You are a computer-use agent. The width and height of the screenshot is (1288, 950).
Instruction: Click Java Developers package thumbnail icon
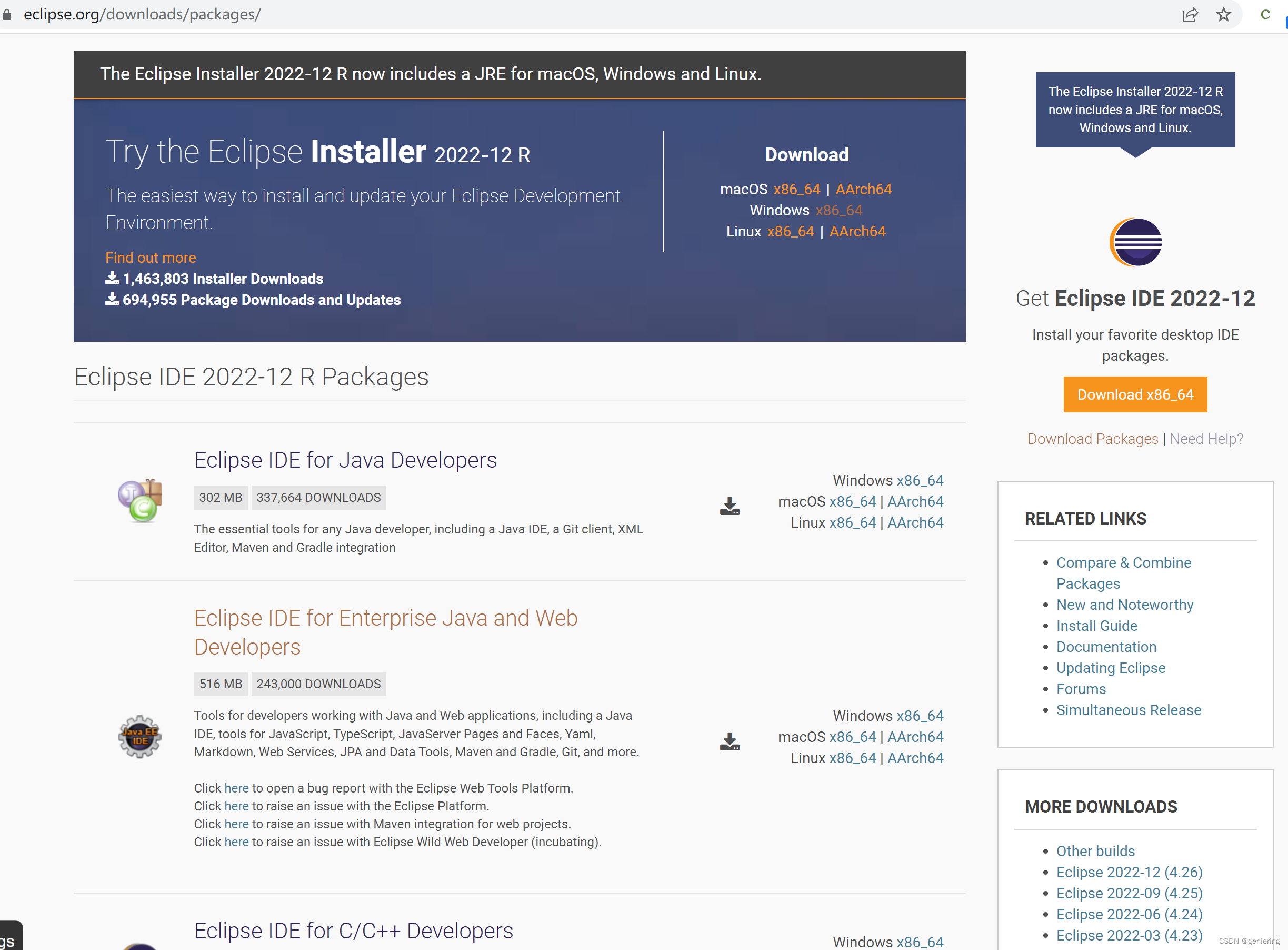140,500
